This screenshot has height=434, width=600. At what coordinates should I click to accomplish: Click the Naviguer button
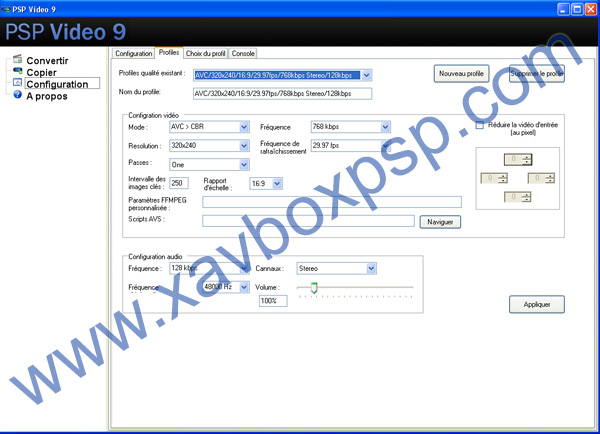click(440, 222)
